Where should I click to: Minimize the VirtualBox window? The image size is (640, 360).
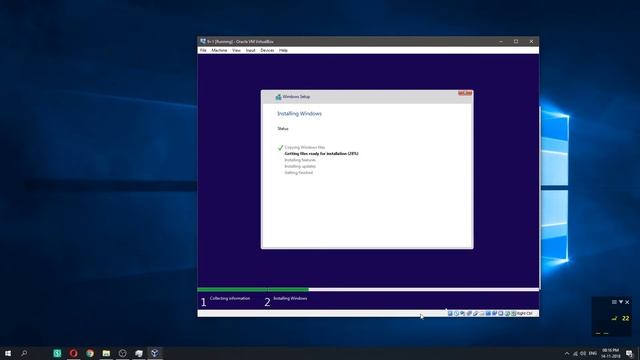[x=501, y=41]
